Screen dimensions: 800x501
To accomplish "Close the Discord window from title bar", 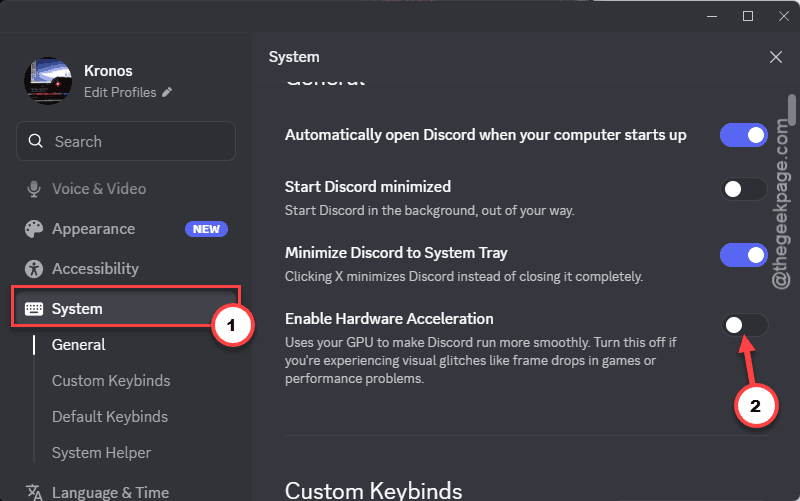I will (x=784, y=16).
